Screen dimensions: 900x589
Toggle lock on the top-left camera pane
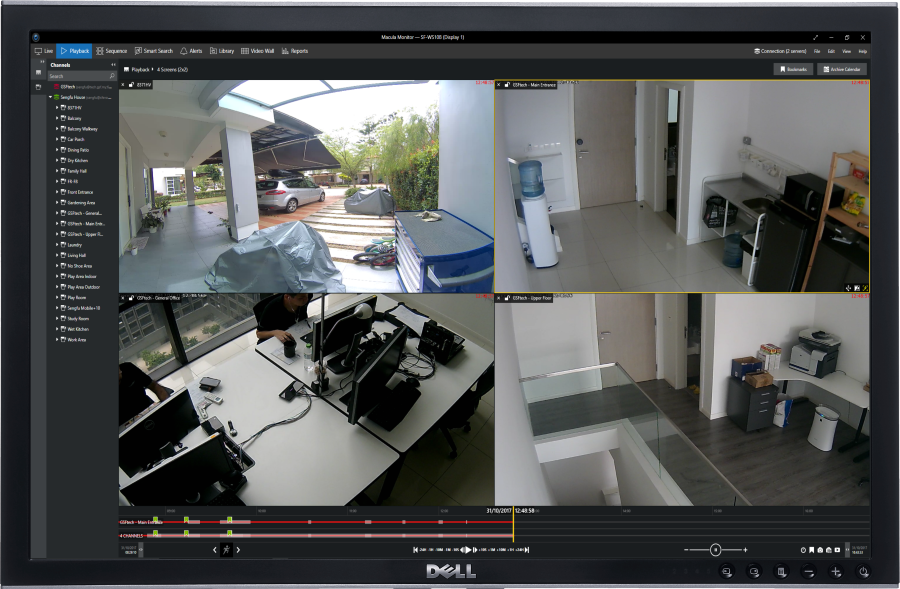131,85
